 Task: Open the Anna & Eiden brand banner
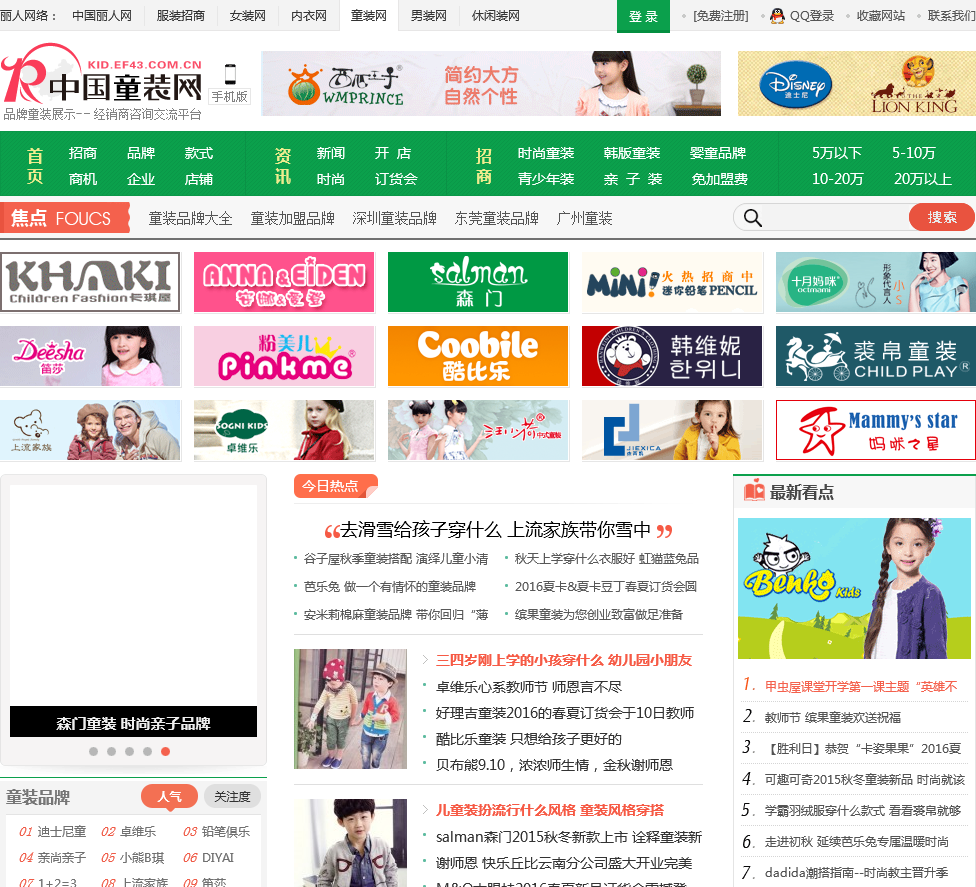tap(284, 282)
